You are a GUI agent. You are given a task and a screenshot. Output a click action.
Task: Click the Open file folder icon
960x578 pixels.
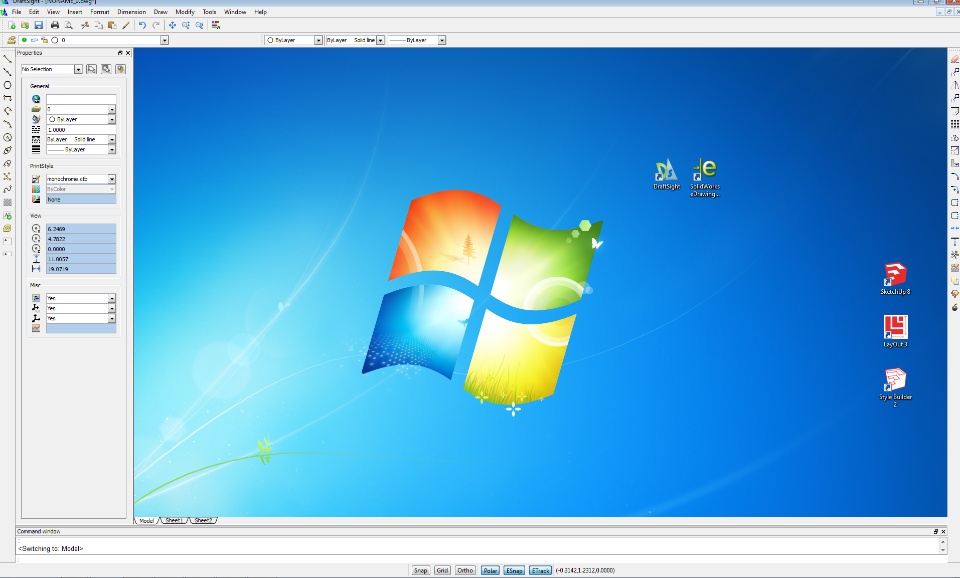(x=25, y=25)
